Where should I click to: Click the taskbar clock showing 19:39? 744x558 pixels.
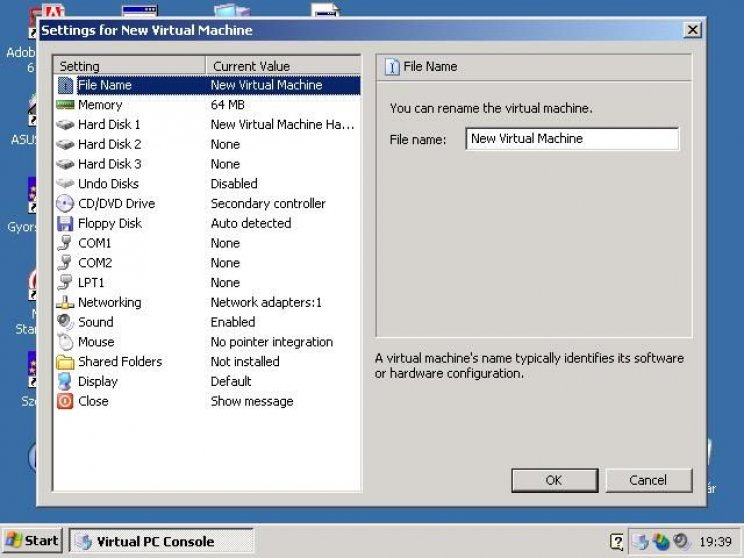point(716,541)
